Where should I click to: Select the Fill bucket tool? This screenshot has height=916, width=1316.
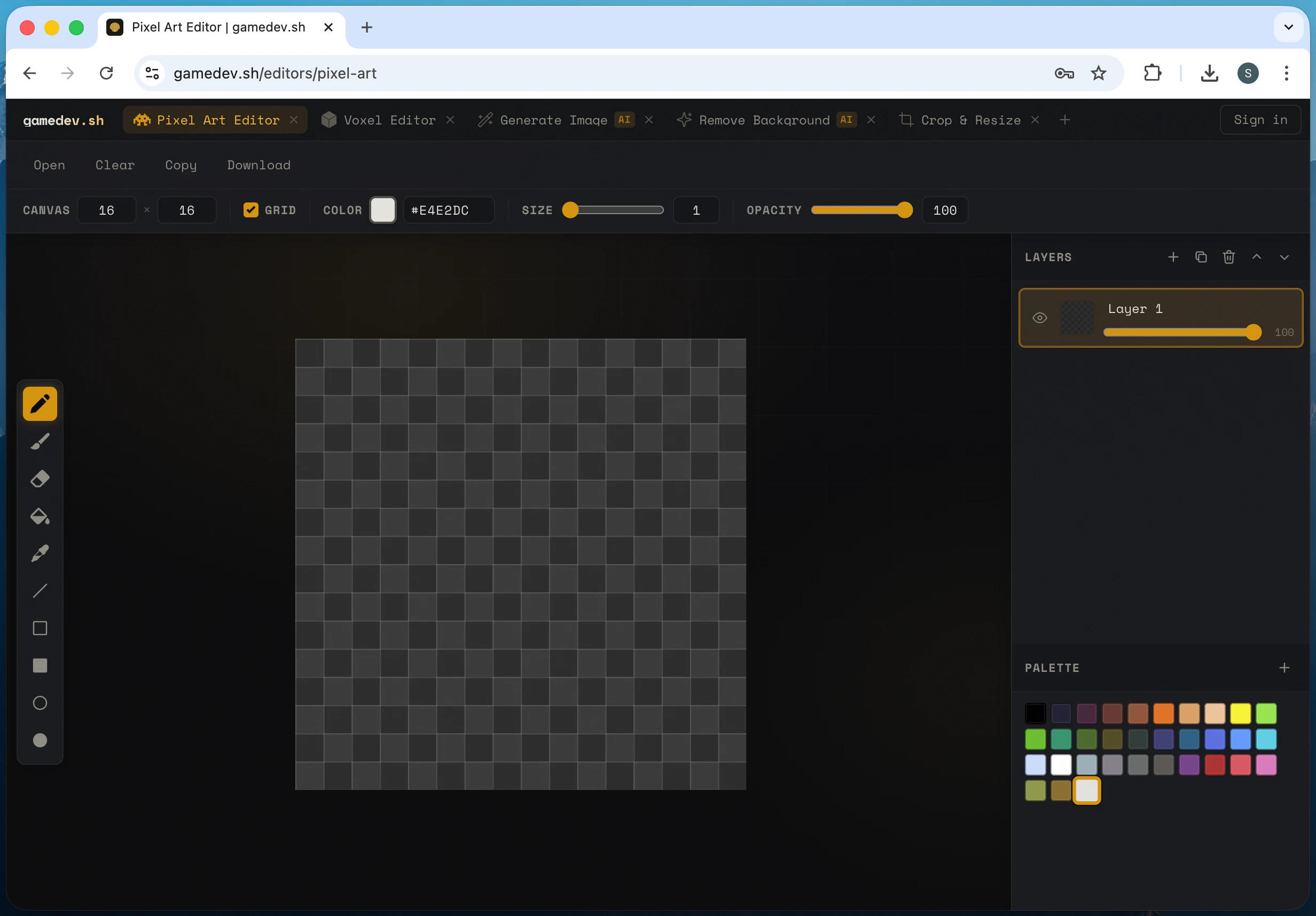pos(40,516)
